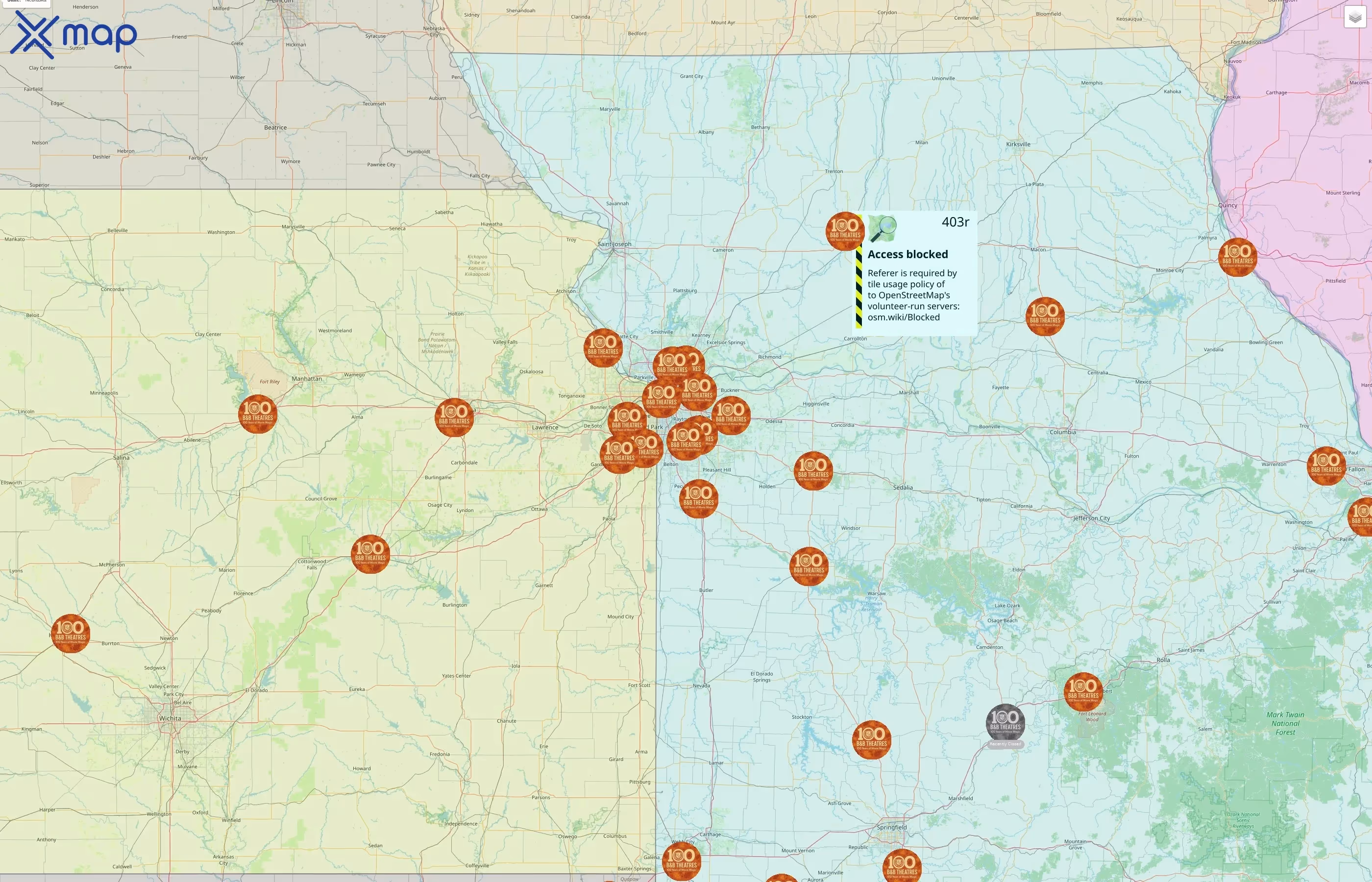The width and height of the screenshot is (1372, 882).
Task: Select the B&B Theatres marker below Parkville
Action: [x=661, y=398]
